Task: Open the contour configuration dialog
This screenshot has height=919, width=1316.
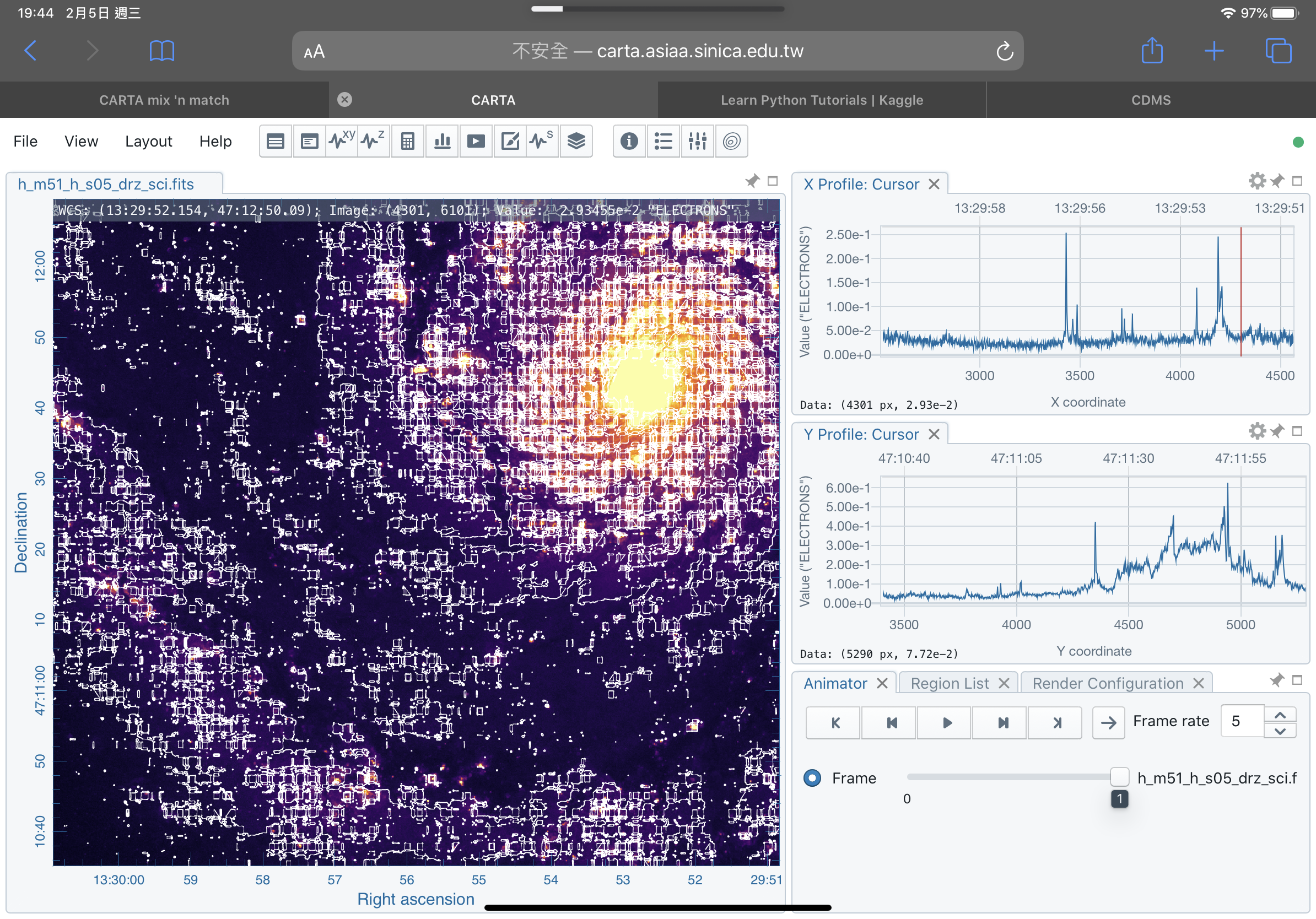Action: coord(731,141)
